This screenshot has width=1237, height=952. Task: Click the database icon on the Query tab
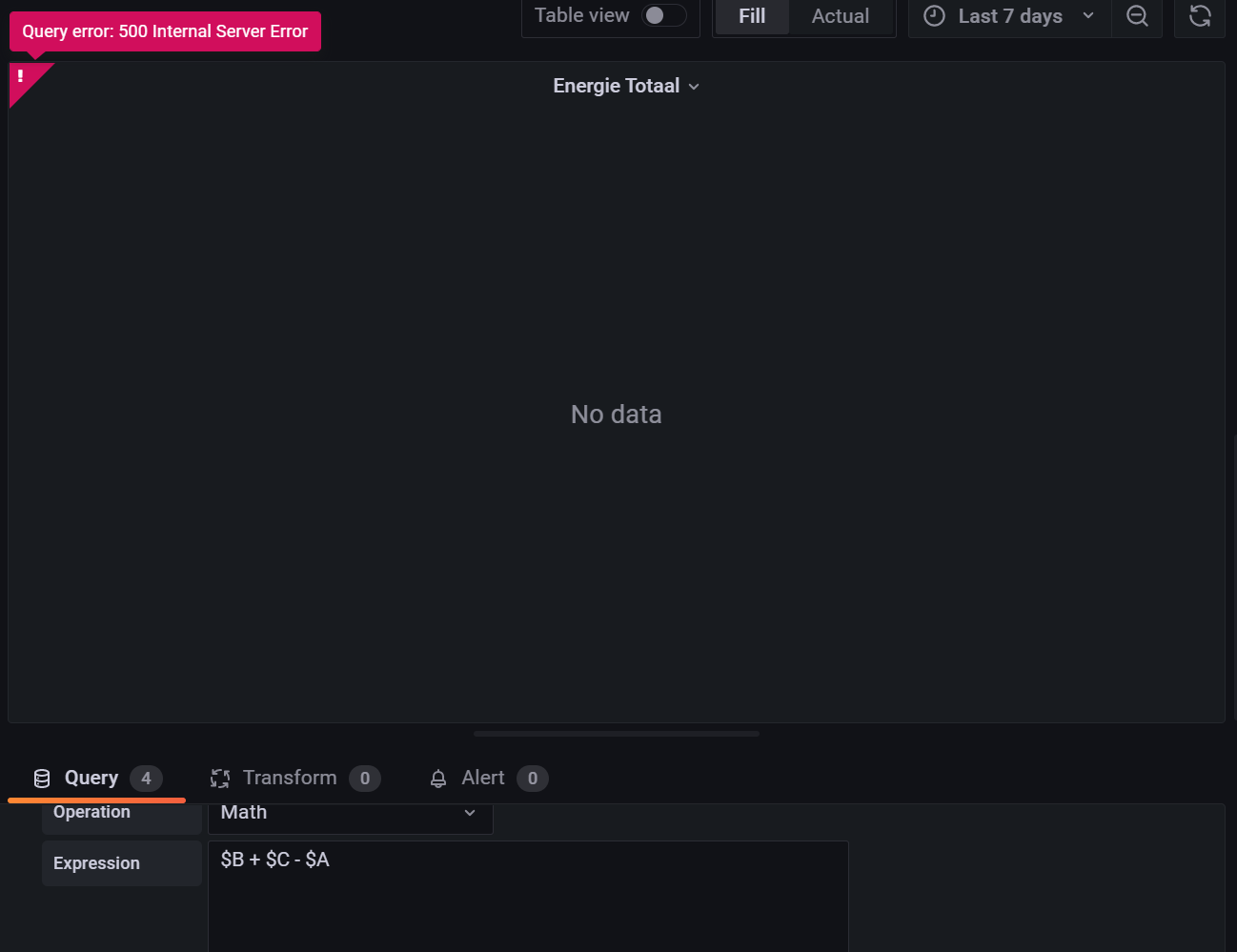[x=41, y=778]
